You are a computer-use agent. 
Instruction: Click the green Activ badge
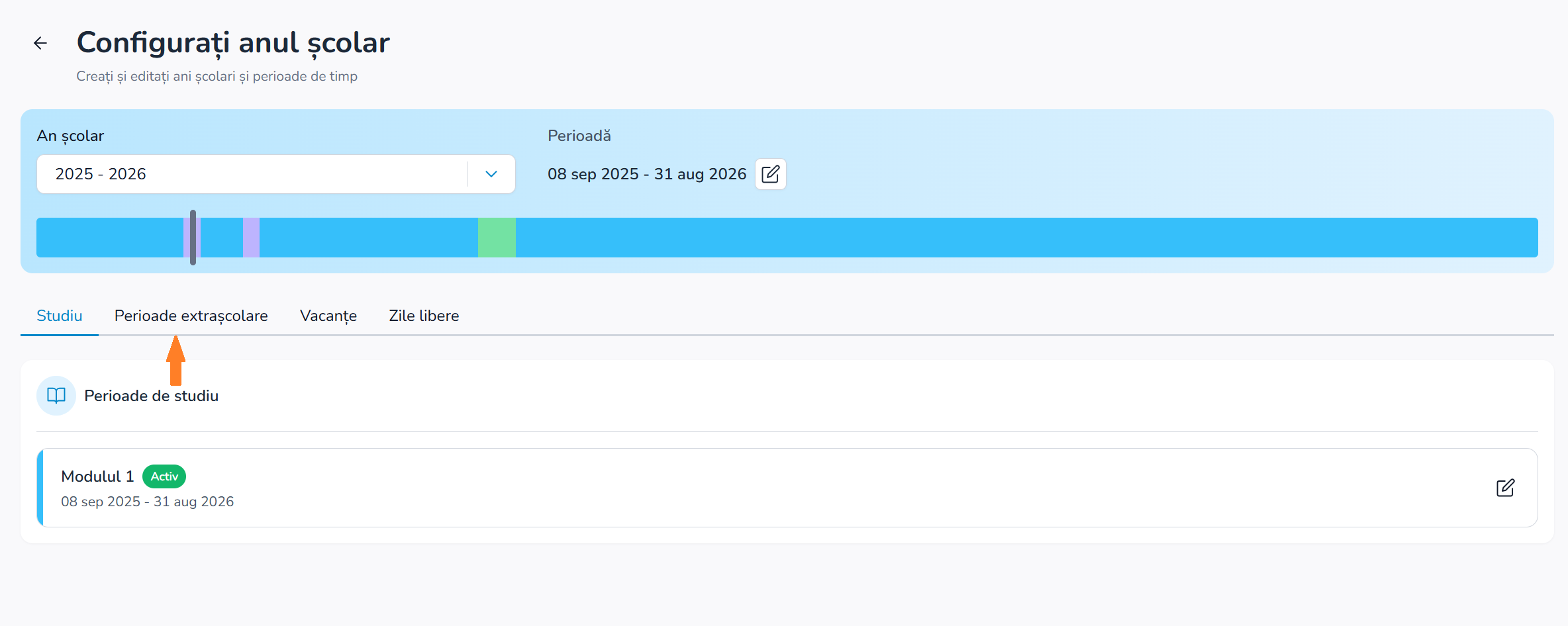pyautogui.click(x=164, y=476)
